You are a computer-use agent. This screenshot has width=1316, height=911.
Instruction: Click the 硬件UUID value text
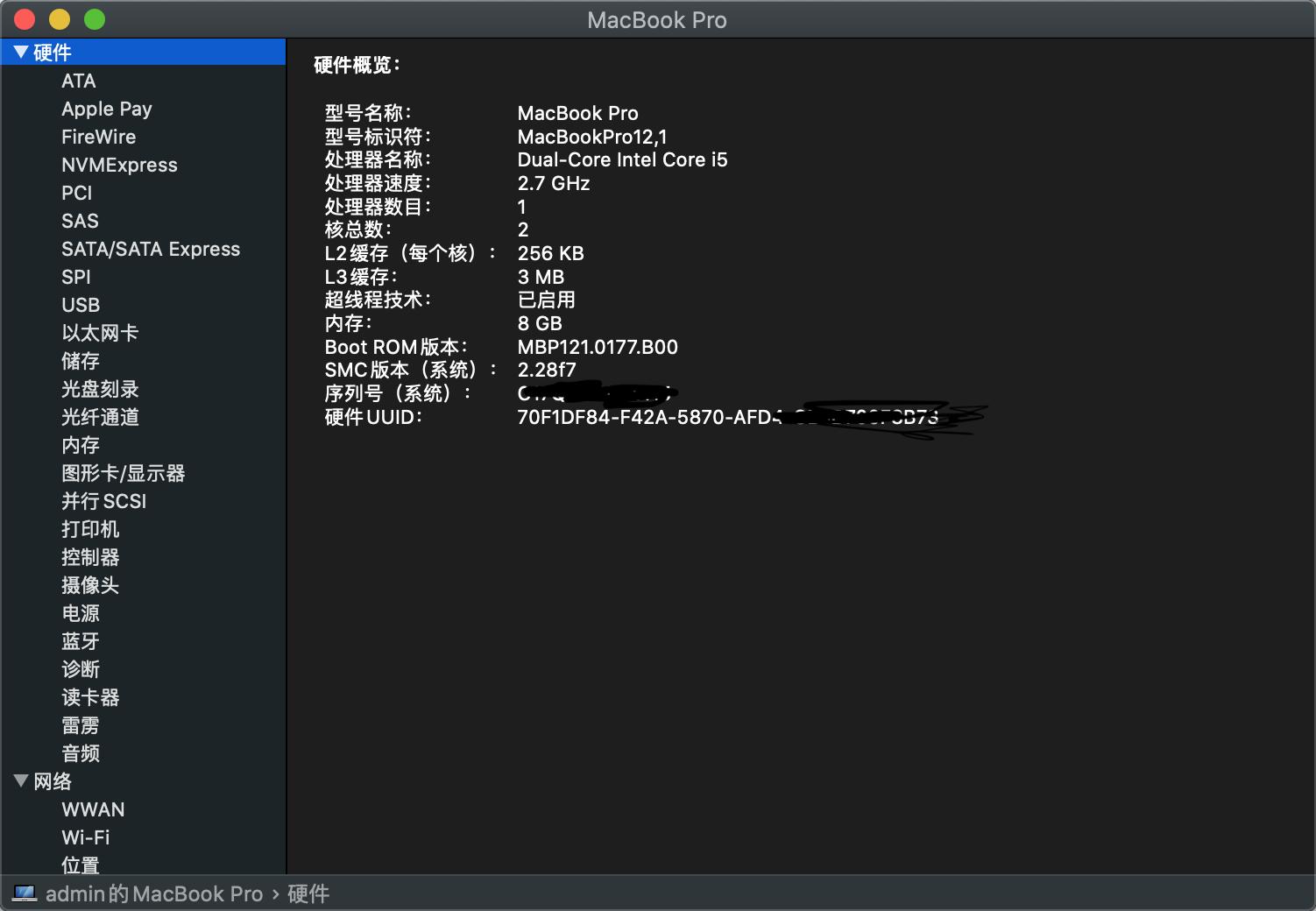pyautogui.click(x=647, y=417)
